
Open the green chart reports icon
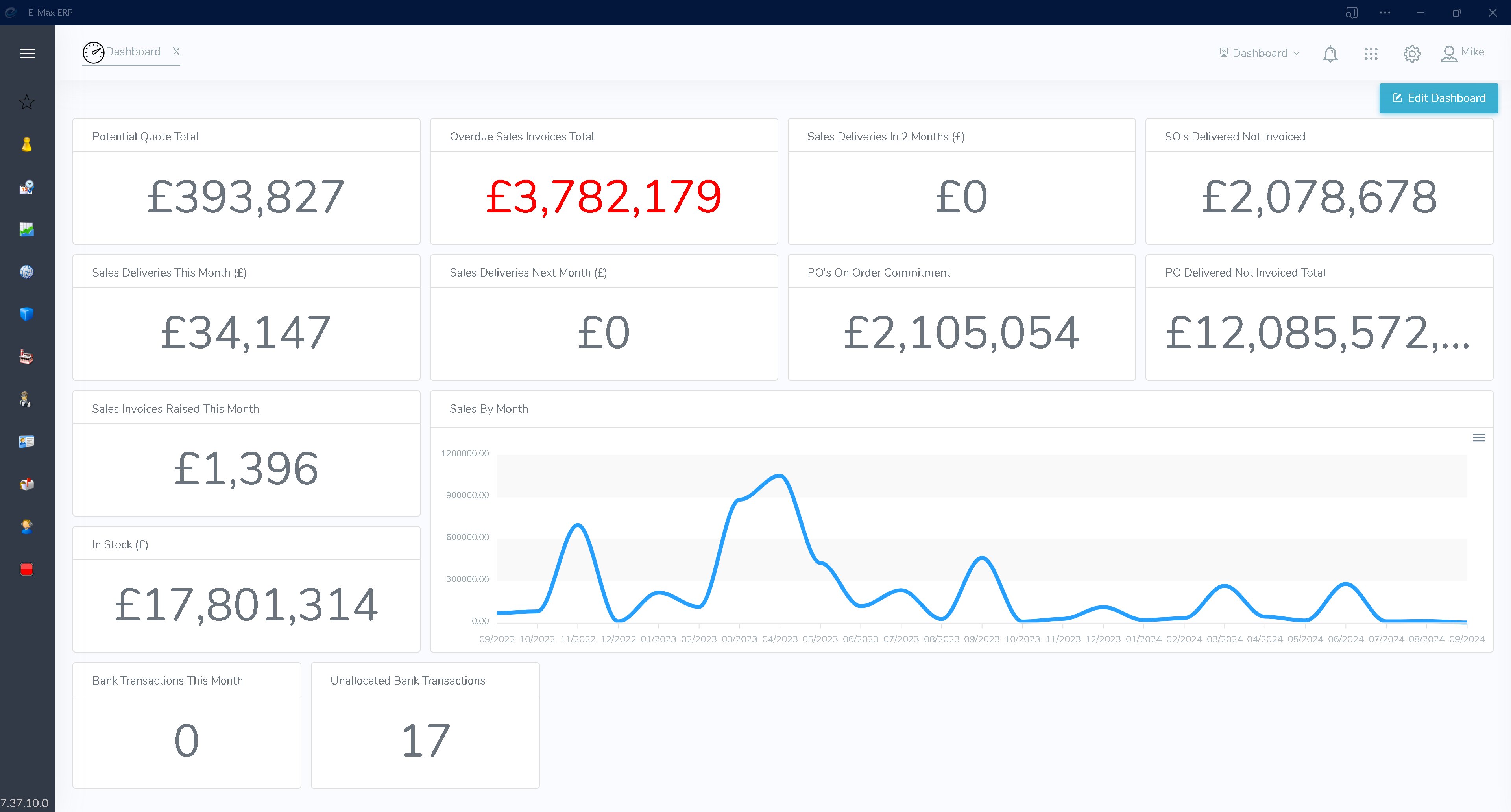coord(26,229)
